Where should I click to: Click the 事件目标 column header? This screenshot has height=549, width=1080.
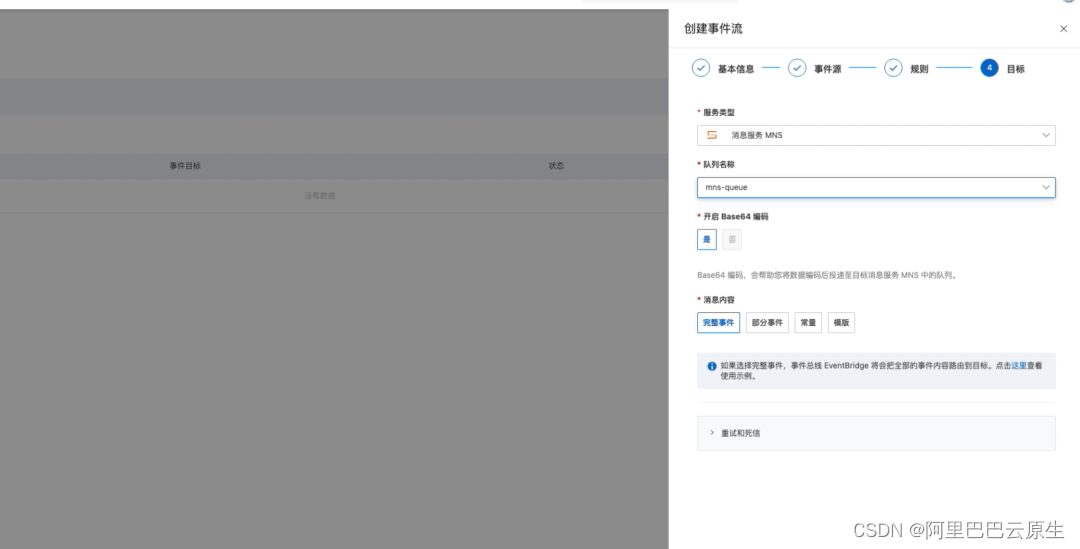click(x=185, y=166)
